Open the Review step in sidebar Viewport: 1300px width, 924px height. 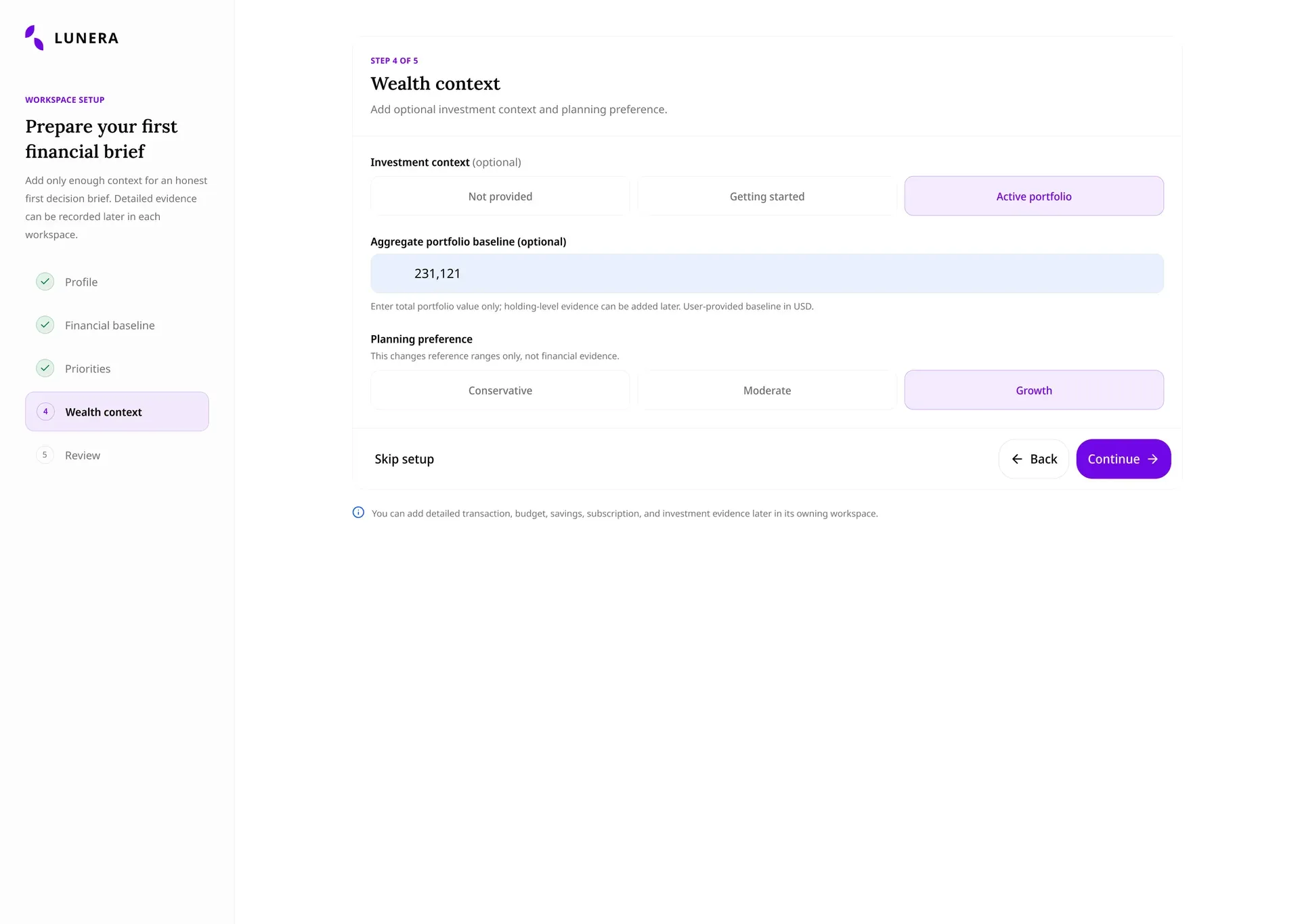[117, 455]
